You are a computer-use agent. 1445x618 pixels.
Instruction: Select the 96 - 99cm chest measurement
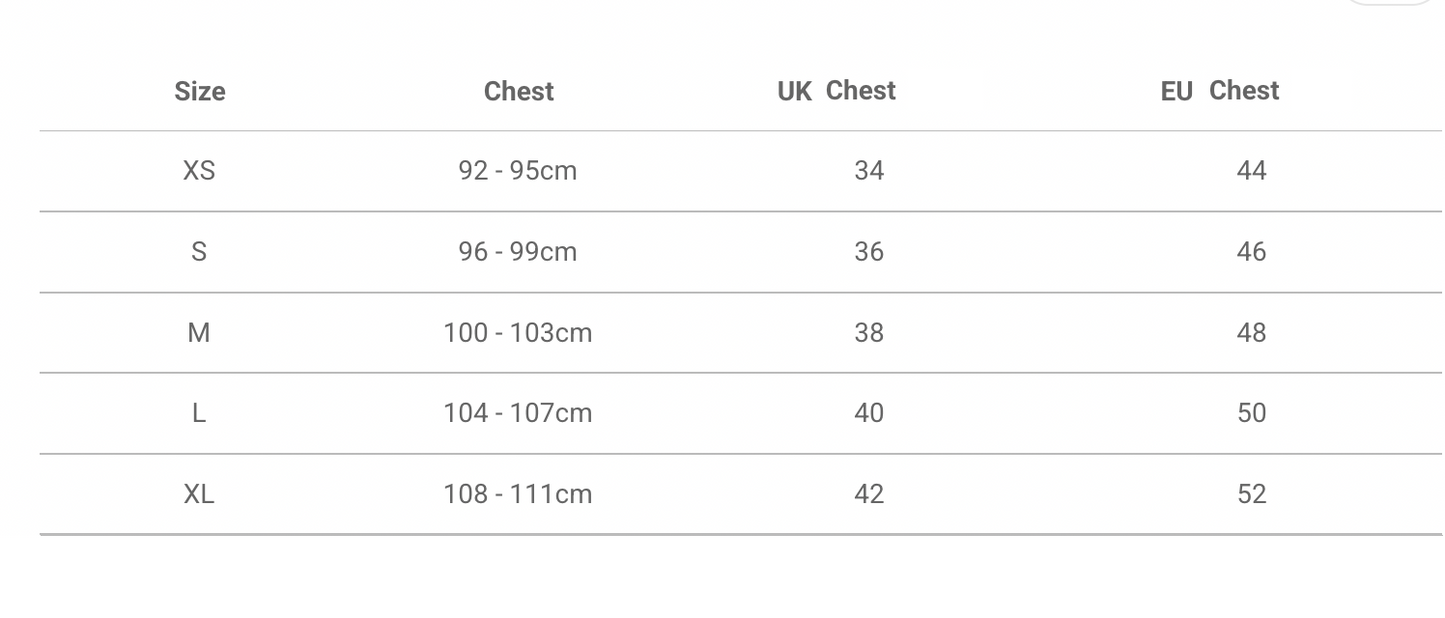518,252
